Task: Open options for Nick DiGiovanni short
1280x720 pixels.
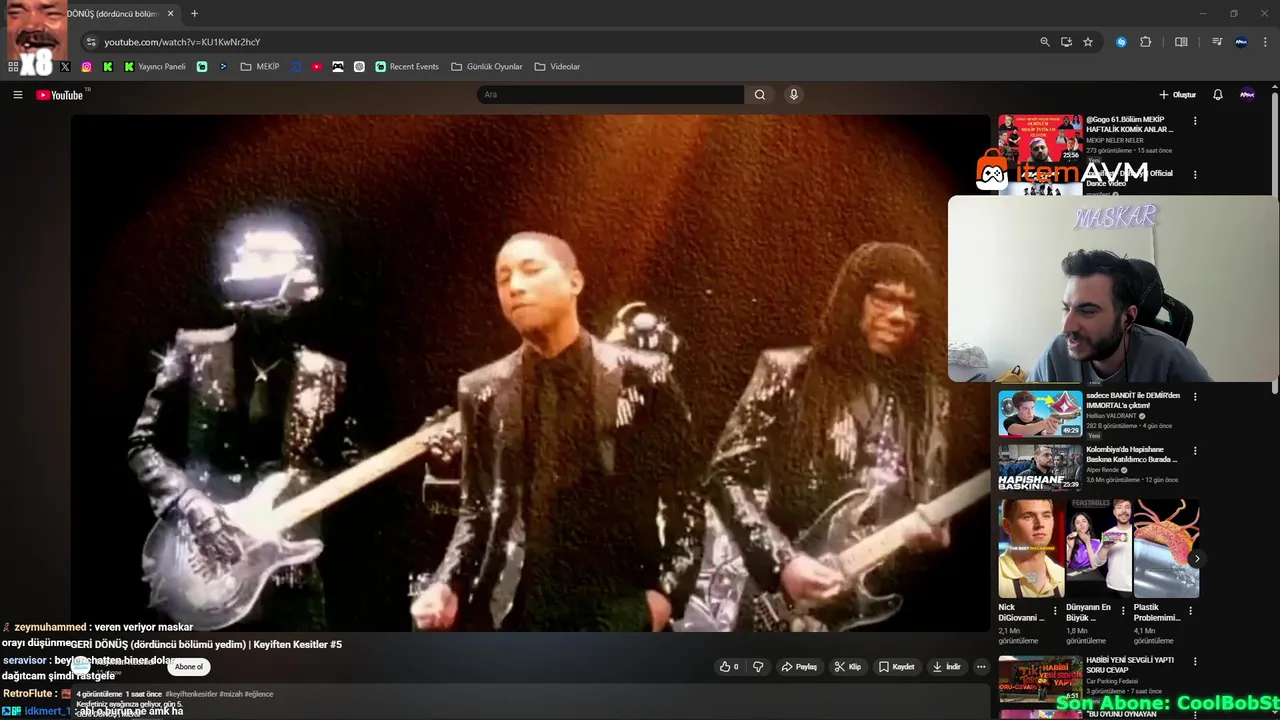Action: (x=1055, y=611)
